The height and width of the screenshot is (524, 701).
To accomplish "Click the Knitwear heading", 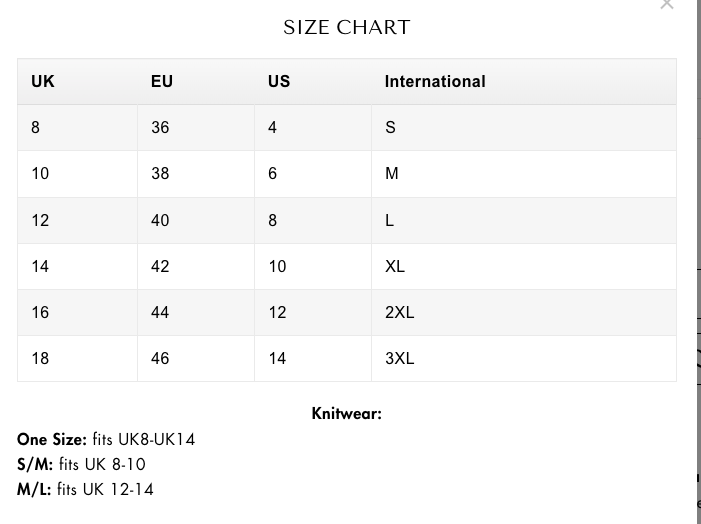I will click(346, 413).
